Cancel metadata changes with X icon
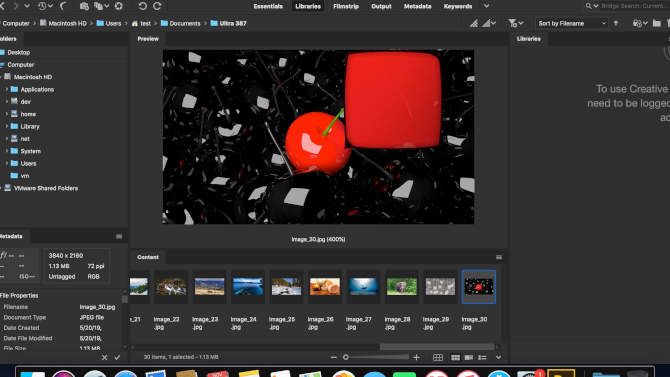 tap(105, 357)
